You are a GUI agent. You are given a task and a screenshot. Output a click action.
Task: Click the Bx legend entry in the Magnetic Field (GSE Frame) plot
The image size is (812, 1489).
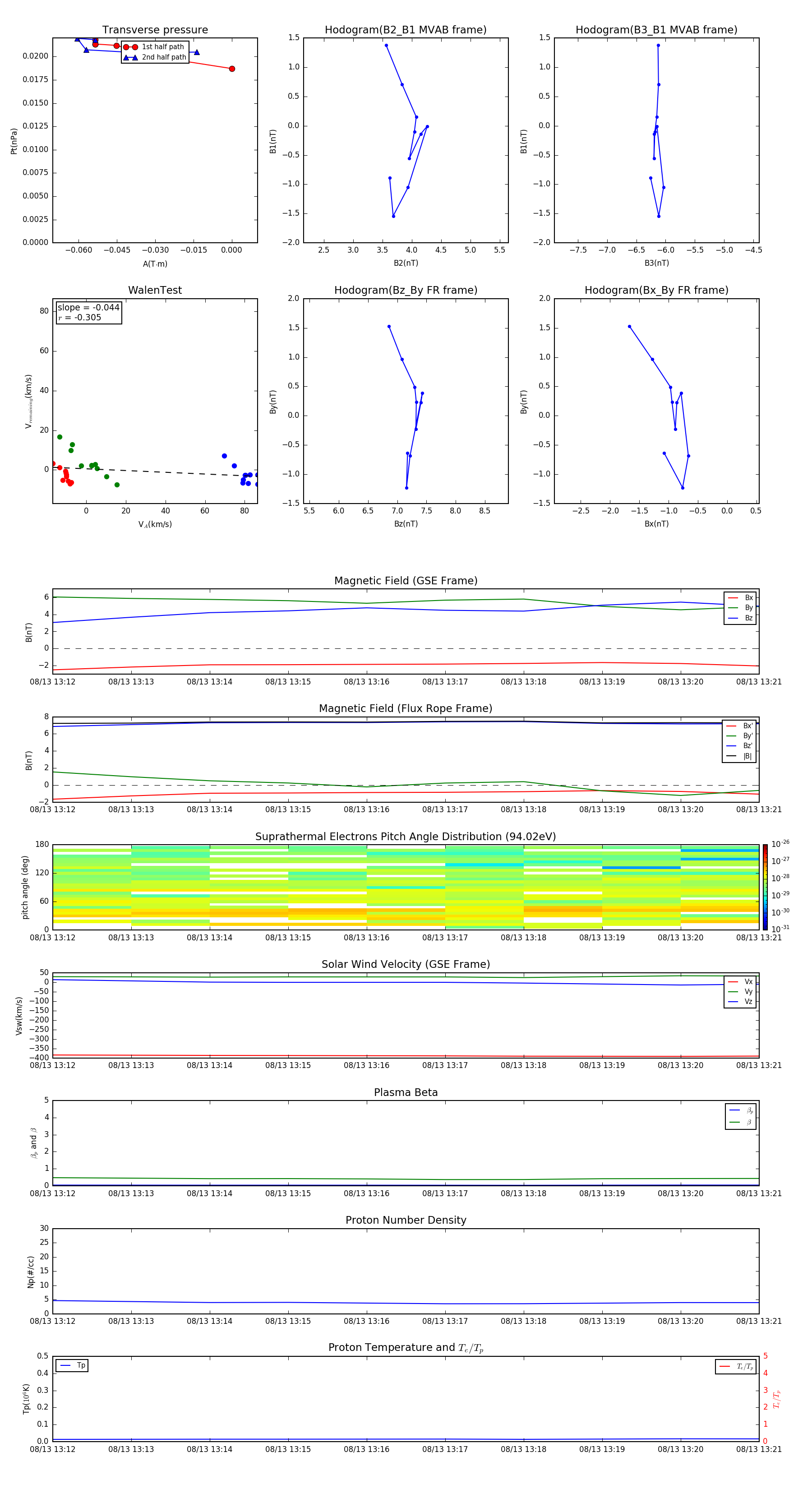[741, 598]
